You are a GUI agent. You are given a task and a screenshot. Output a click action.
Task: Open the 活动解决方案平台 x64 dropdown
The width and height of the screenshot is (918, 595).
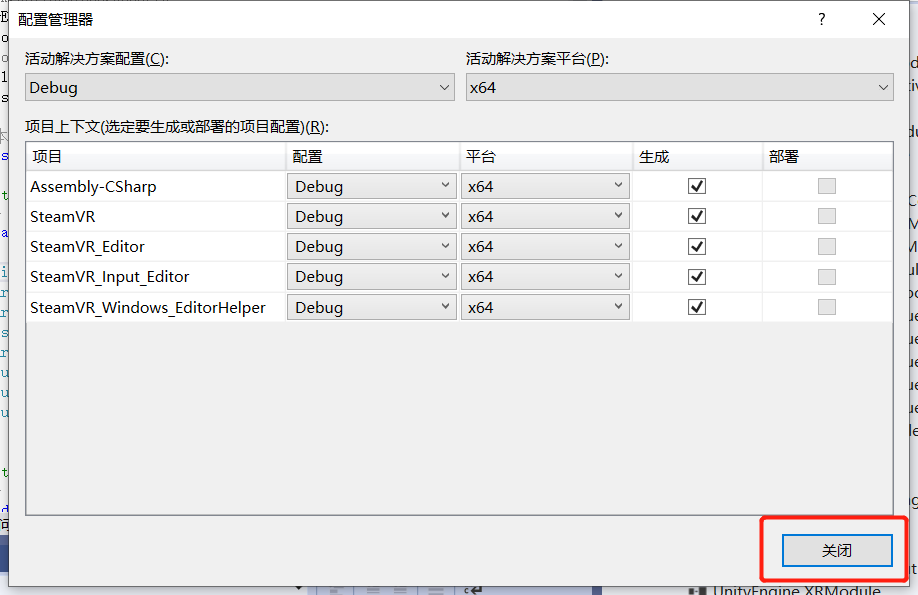pyautogui.click(x=679, y=88)
